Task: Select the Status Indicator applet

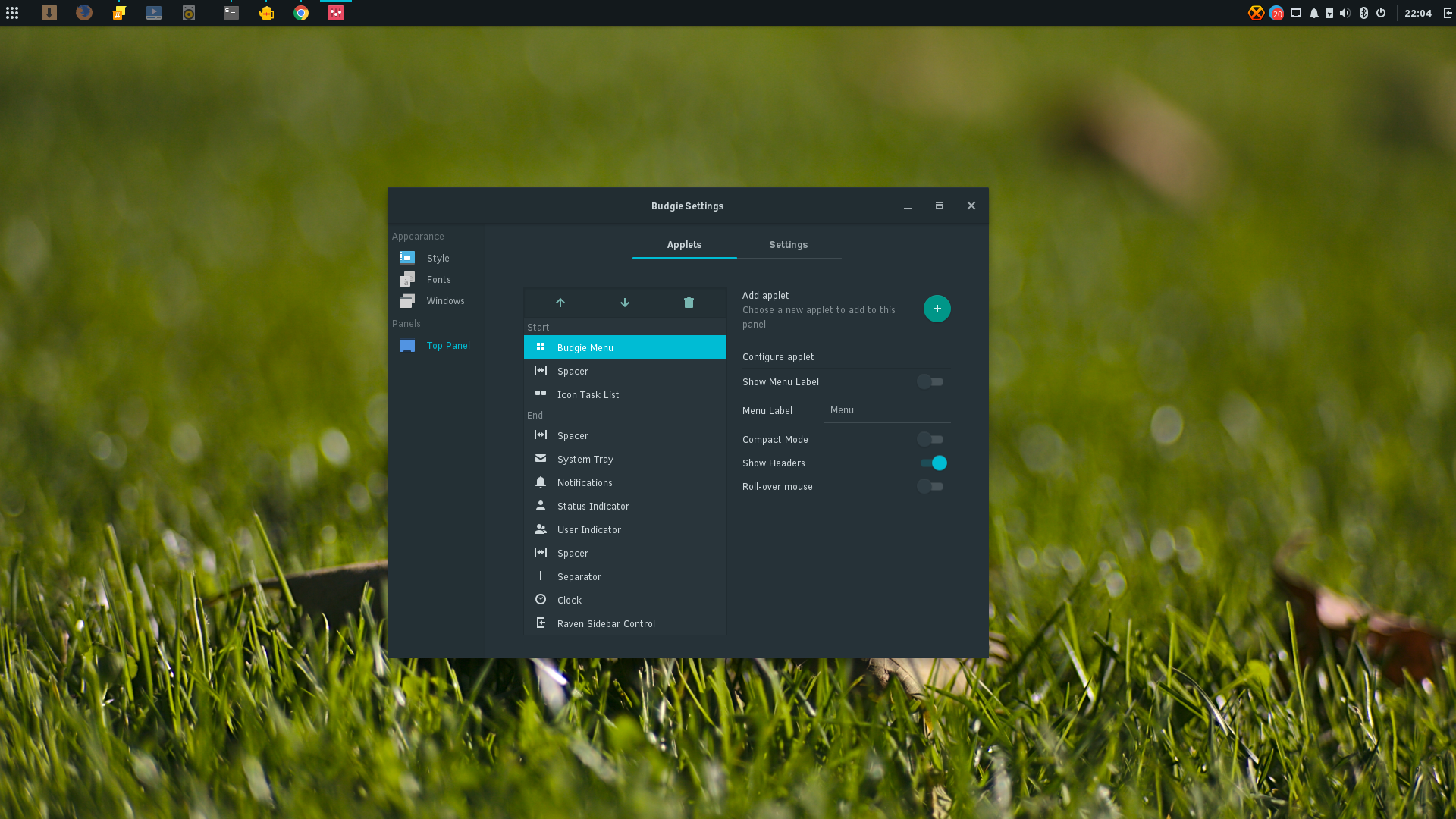Action: (x=625, y=506)
